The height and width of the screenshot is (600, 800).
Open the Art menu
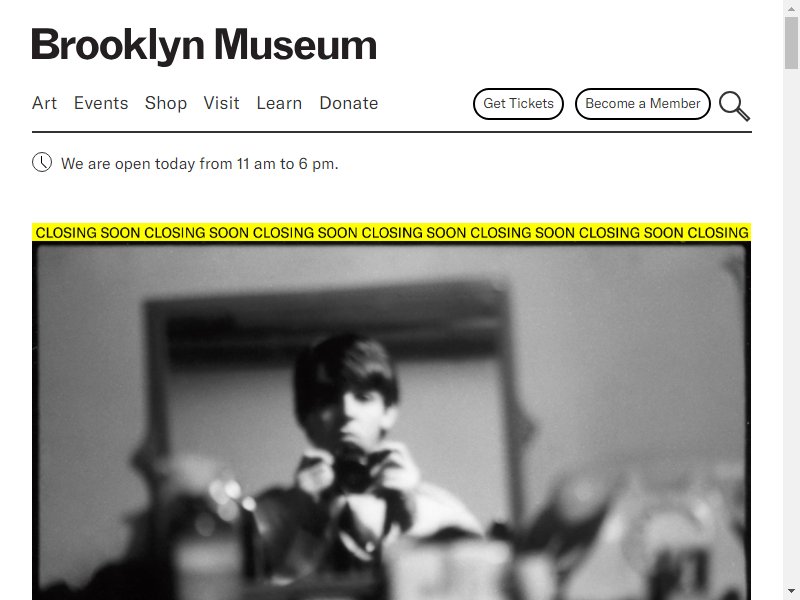click(44, 103)
